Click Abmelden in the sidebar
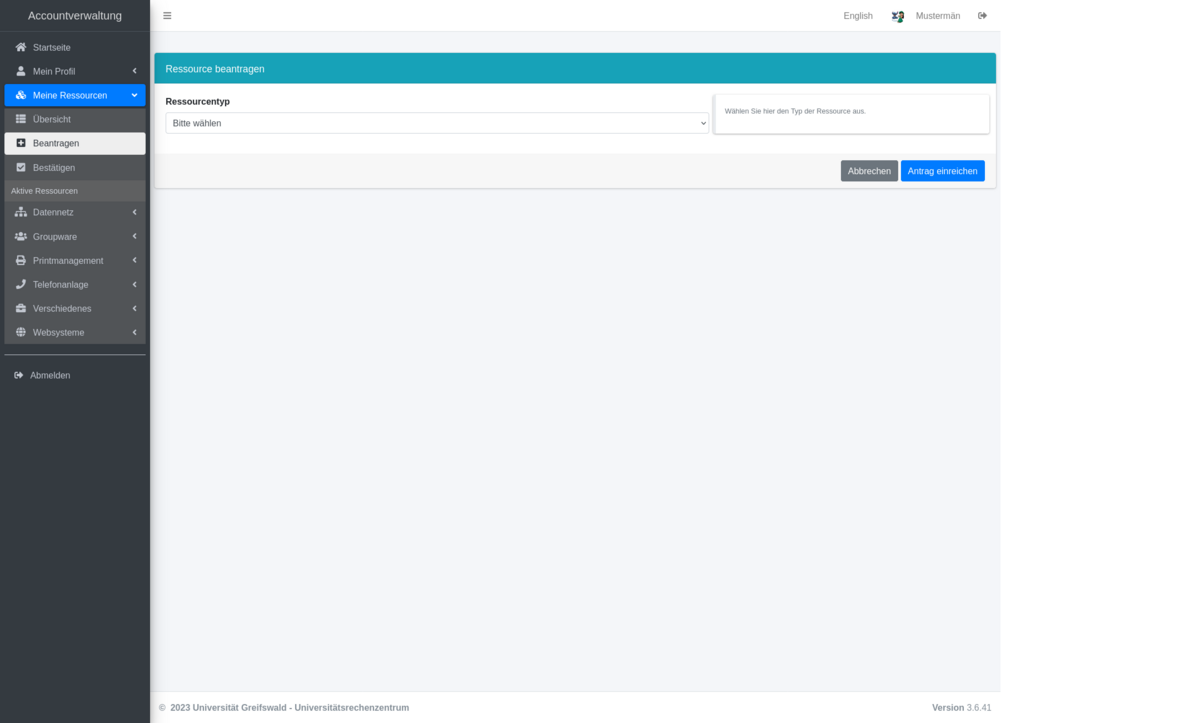1200x723 pixels. click(50, 375)
